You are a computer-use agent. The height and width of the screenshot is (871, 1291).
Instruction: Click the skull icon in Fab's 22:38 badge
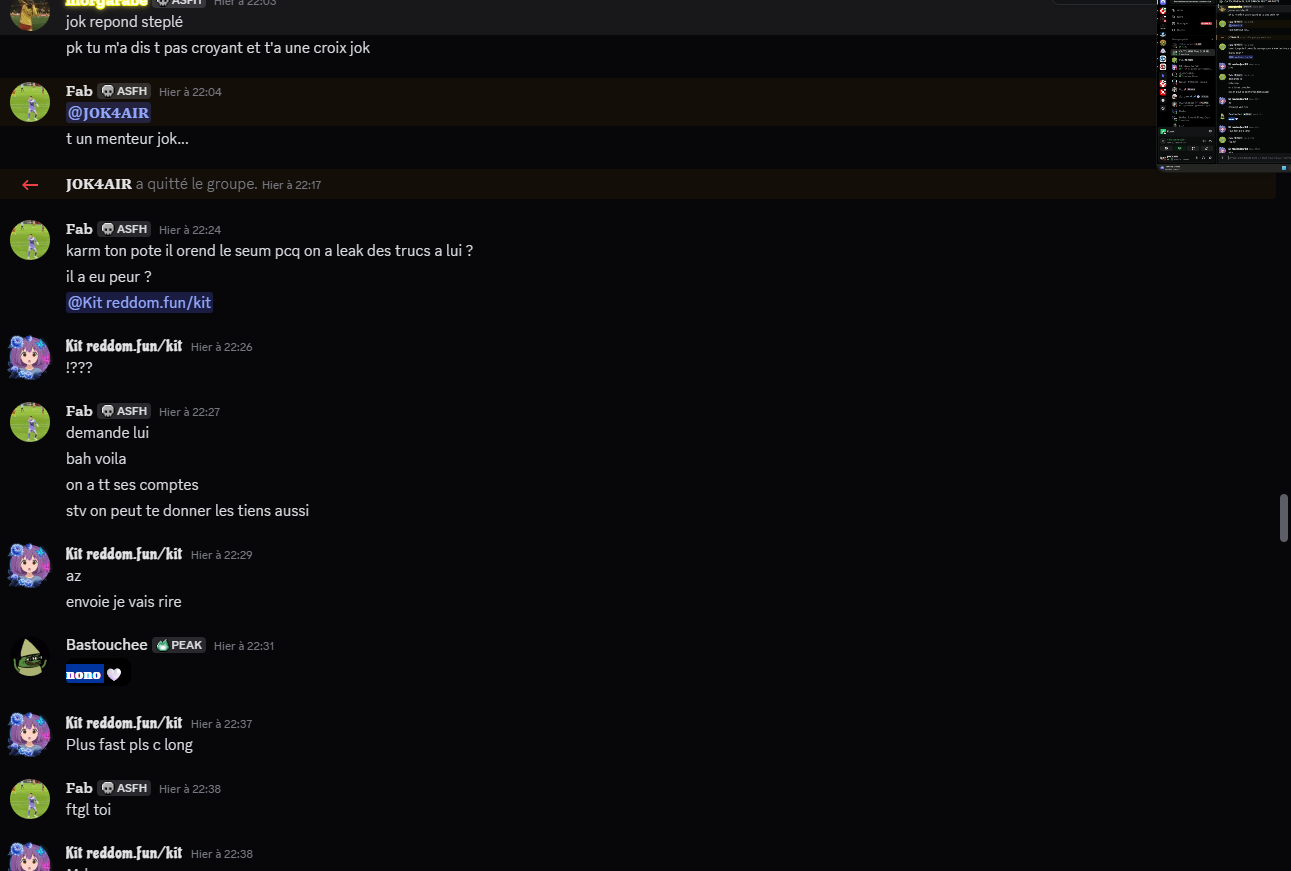tap(108, 788)
